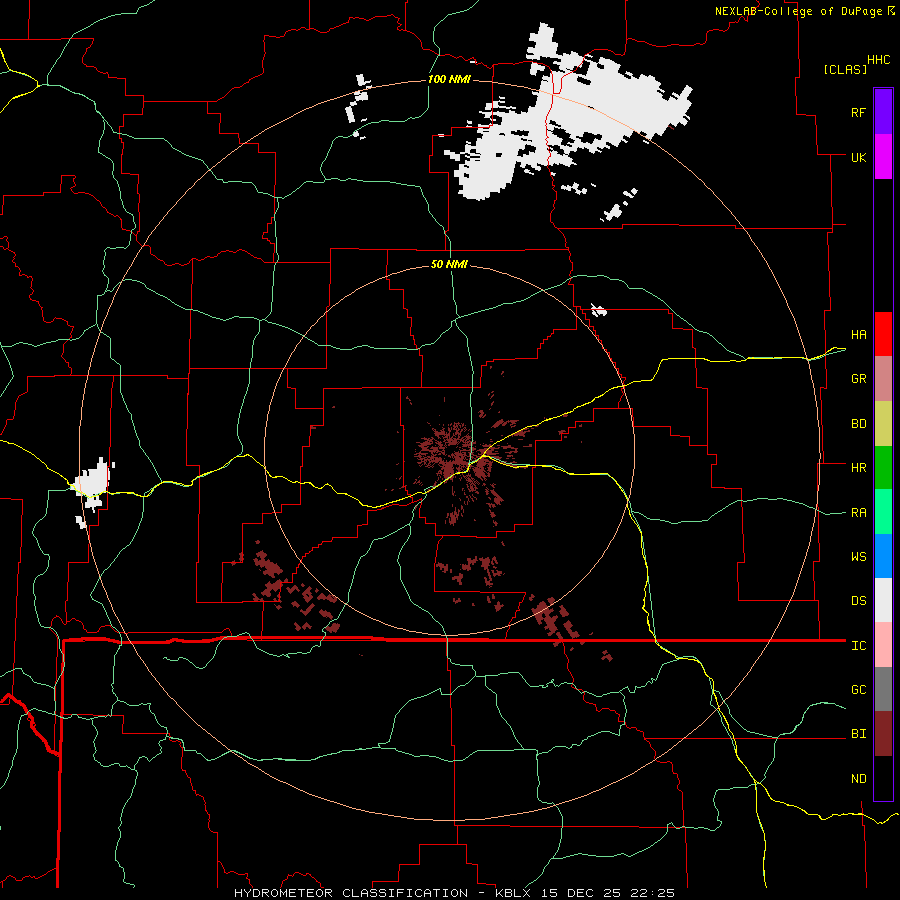900x900 pixels.
Task: Click the HA red legend color swatch
Action: (883, 334)
